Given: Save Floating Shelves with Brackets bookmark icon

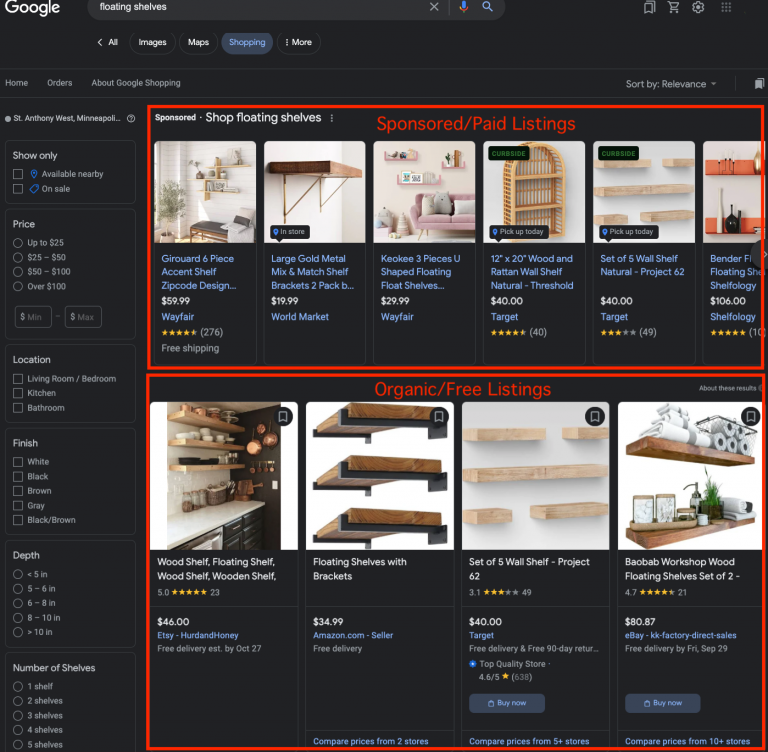Looking at the screenshot, I should tap(439, 416).
